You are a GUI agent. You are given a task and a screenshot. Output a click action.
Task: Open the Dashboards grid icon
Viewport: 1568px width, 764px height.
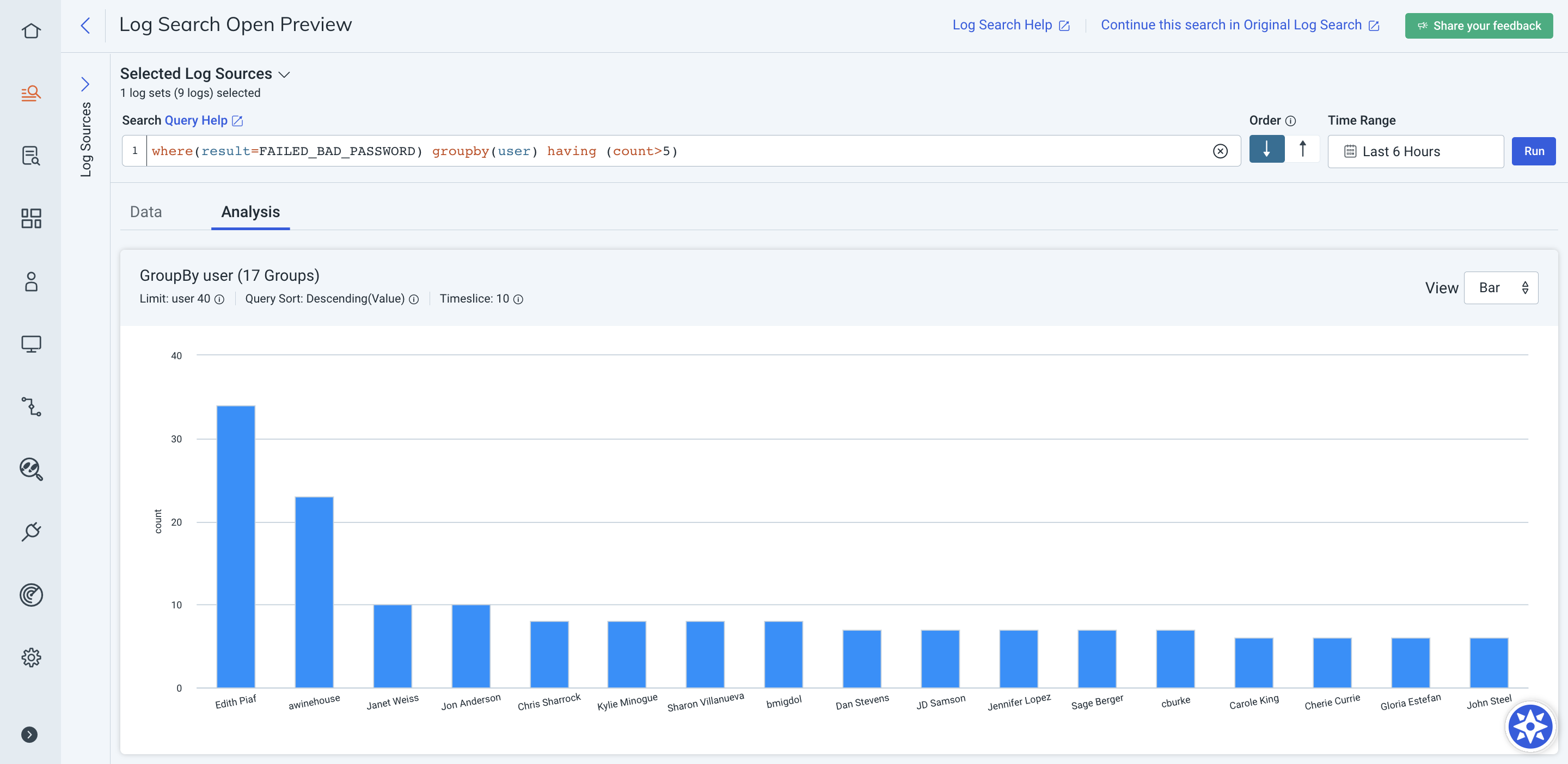(31, 218)
